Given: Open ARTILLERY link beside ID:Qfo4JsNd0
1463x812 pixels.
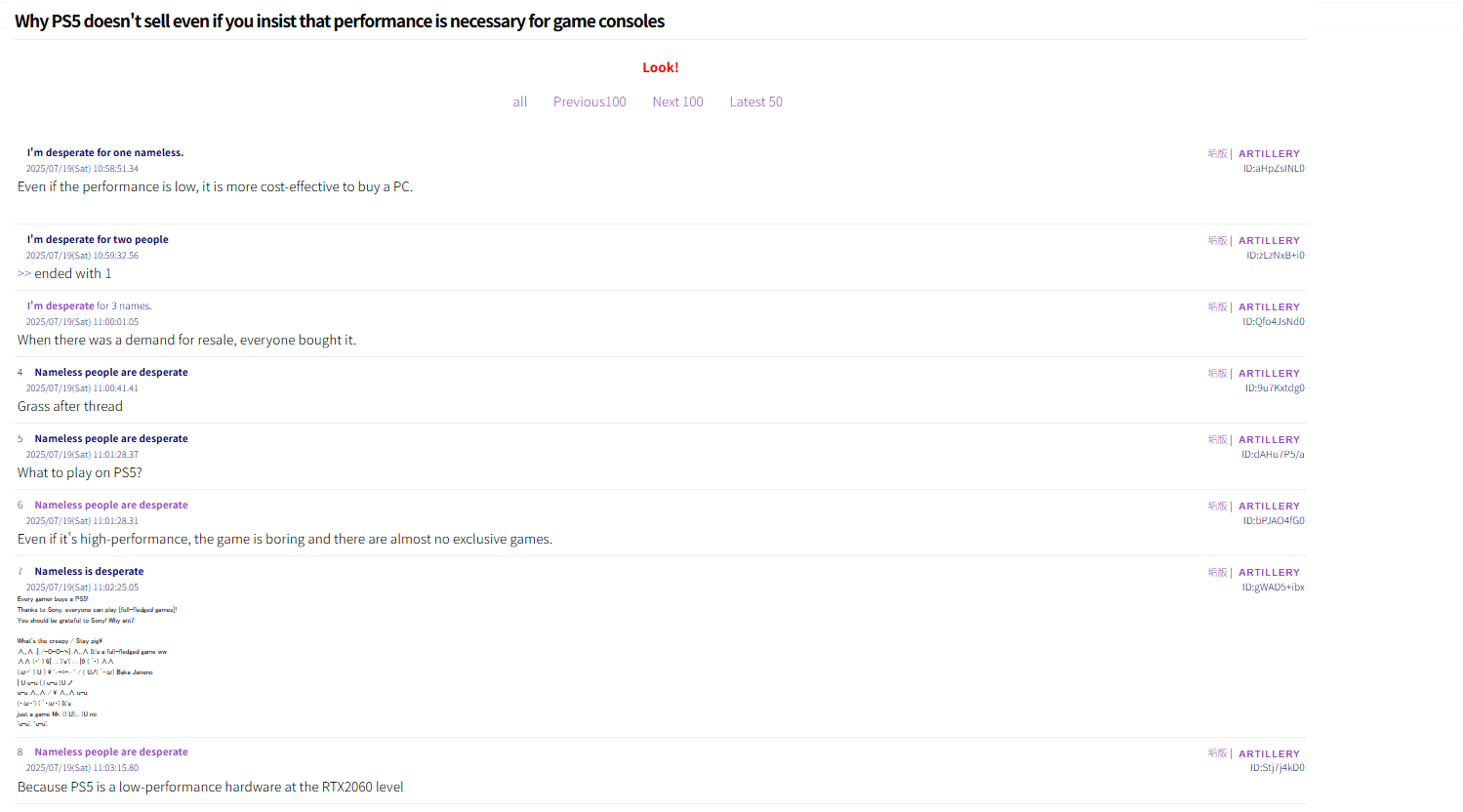Looking at the screenshot, I should (x=1269, y=306).
